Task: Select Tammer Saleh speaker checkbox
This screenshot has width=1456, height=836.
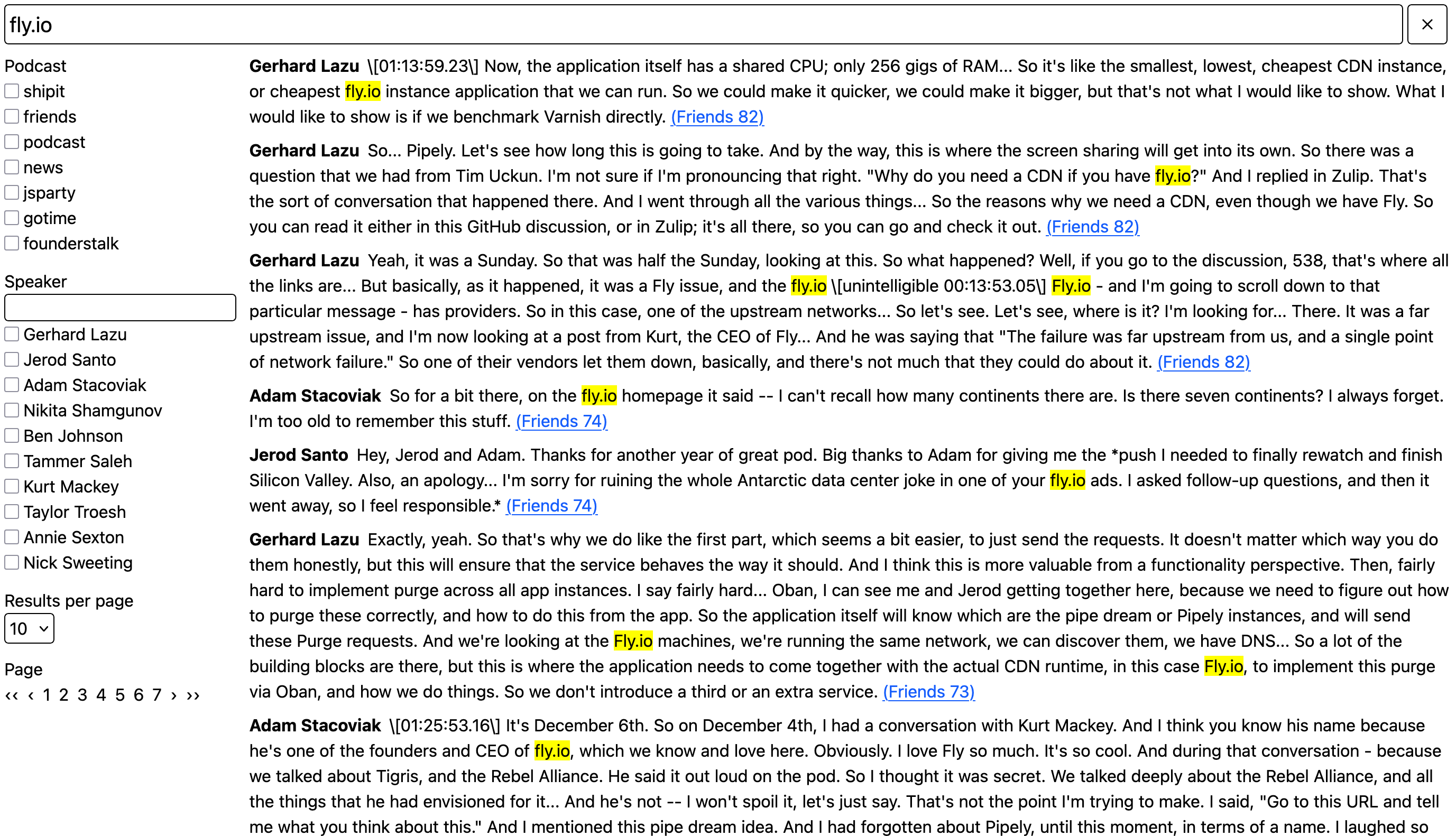Action: [x=12, y=461]
